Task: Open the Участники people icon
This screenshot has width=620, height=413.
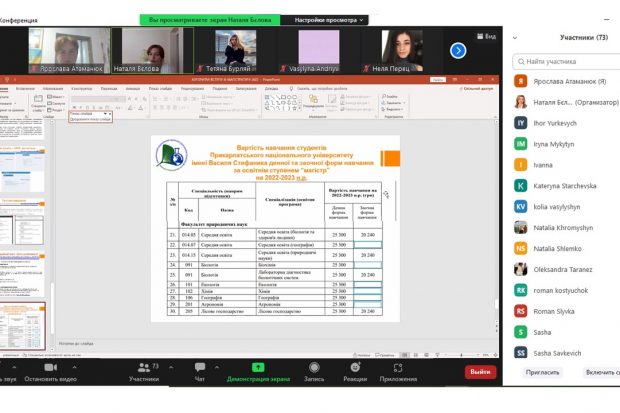Action: [x=144, y=368]
